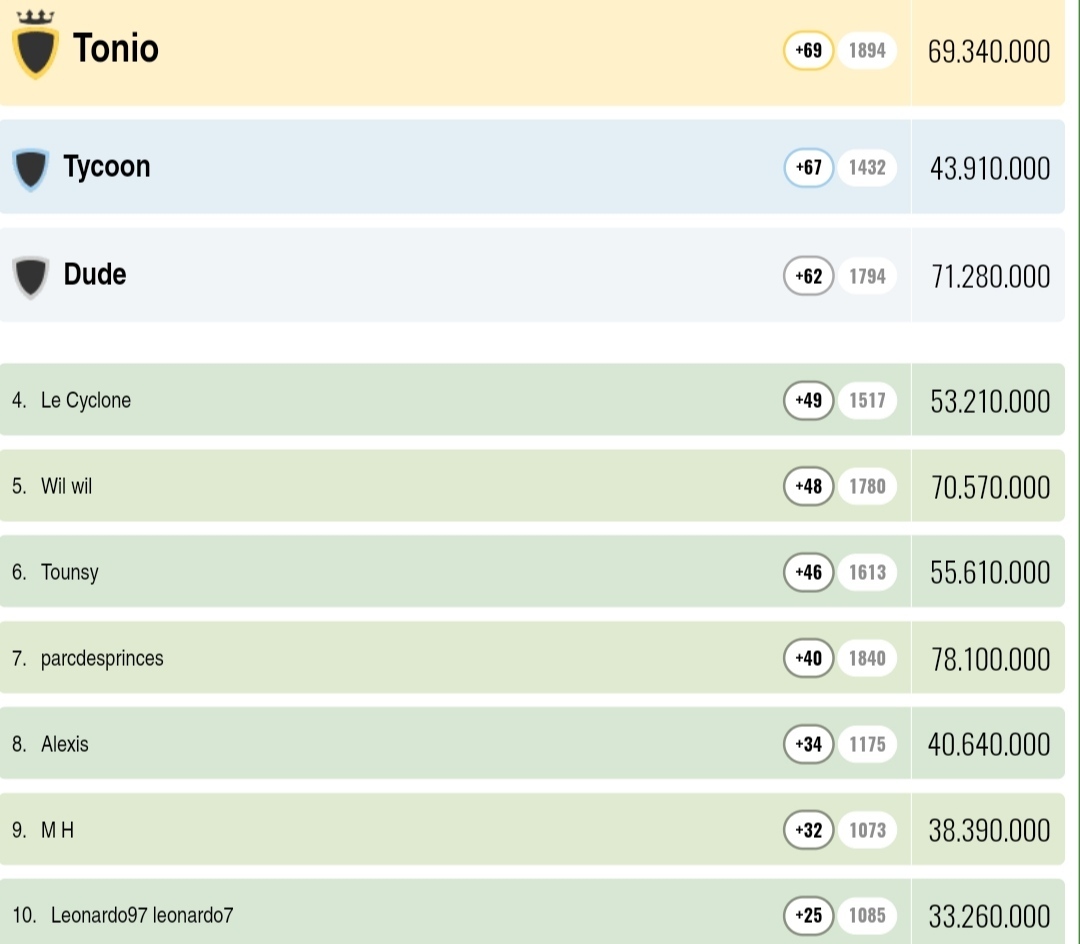Open Tonio's manager profile name
This screenshot has width=1080, height=944.
coord(116,48)
